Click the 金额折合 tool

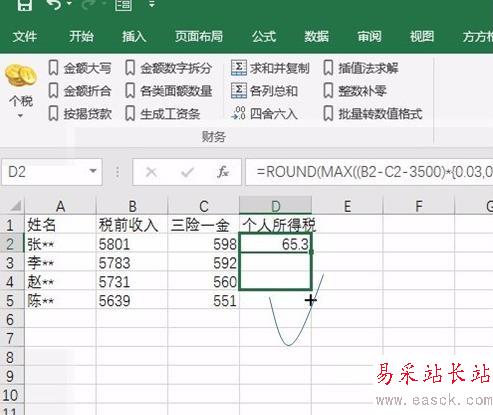pos(80,91)
